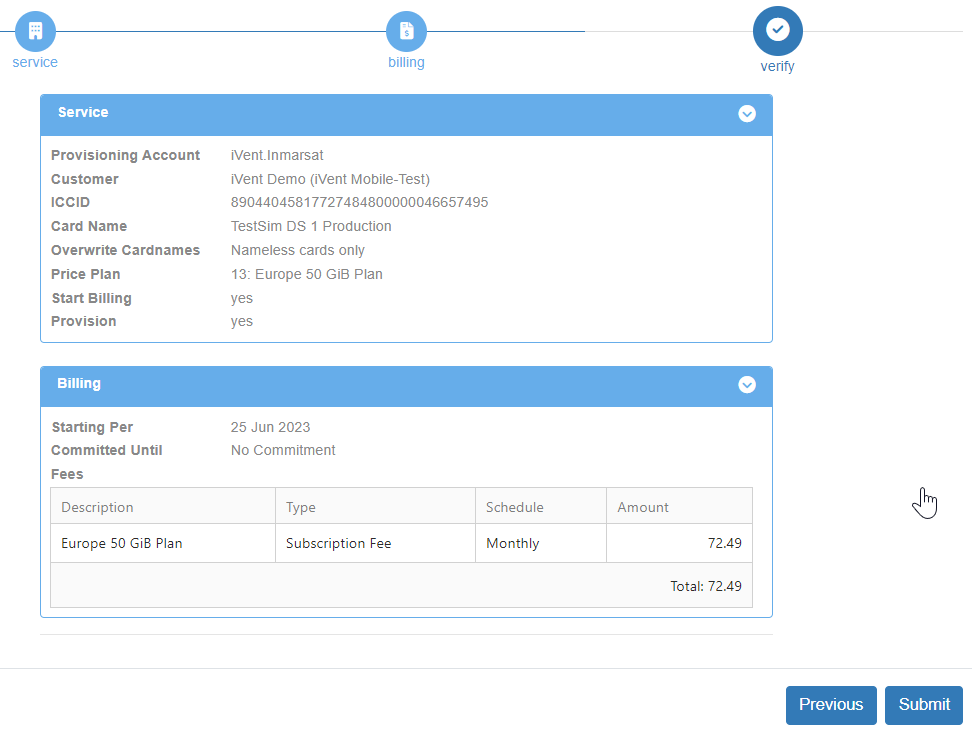Image resolution: width=972 pixels, height=734 pixels.
Task: Click the Description column header in Fees
Action: (97, 507)
